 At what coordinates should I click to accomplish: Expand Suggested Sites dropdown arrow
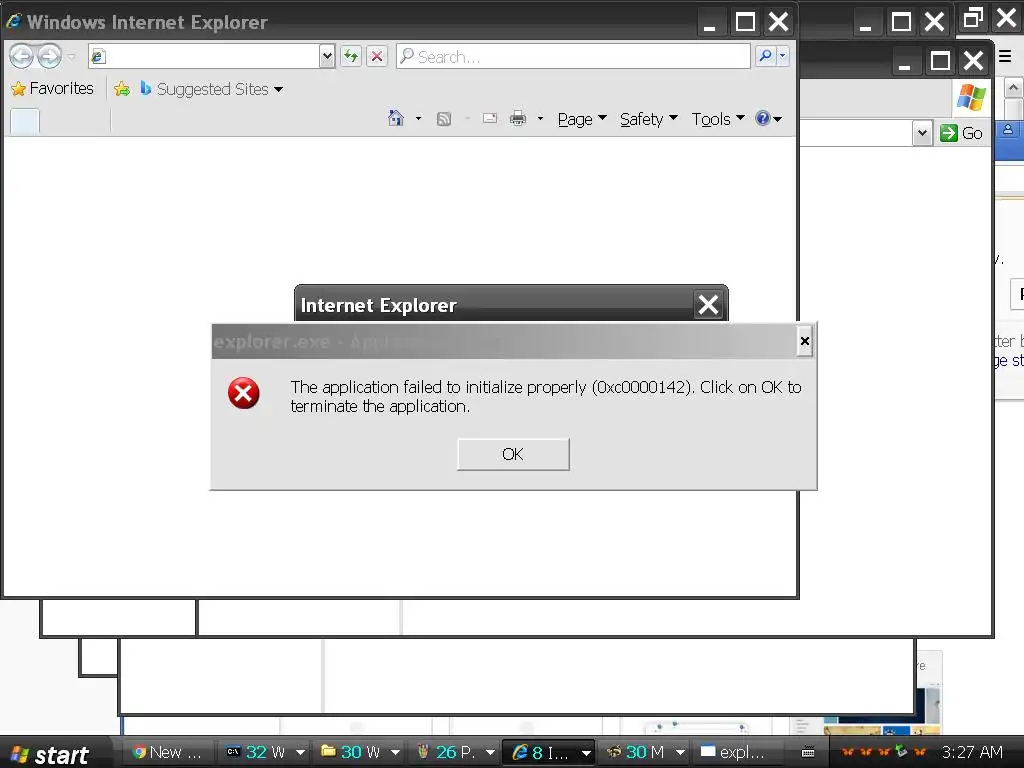click(279, 89)
